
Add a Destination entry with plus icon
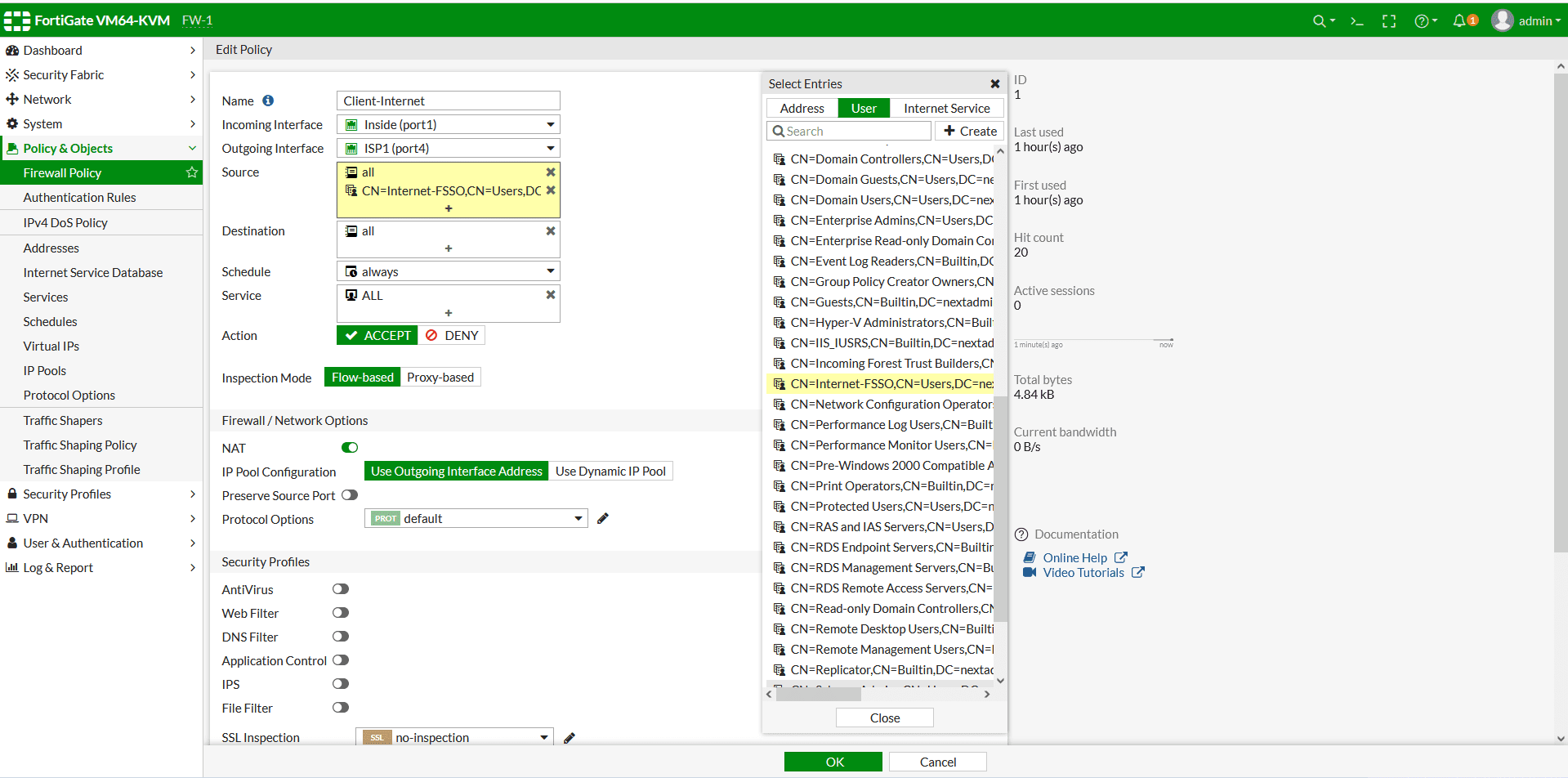coord(449,248)
